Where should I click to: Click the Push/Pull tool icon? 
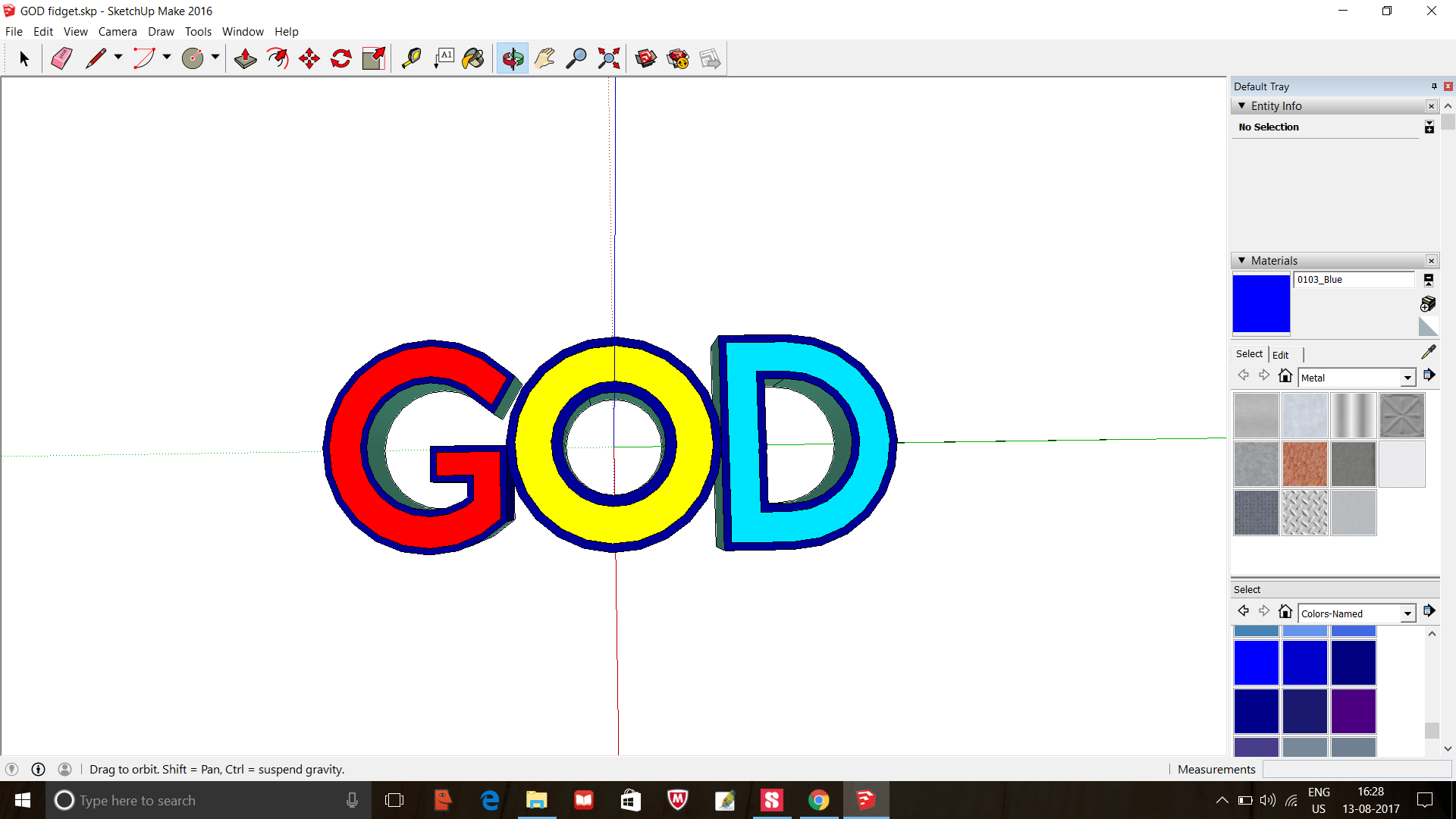point(244,58)
